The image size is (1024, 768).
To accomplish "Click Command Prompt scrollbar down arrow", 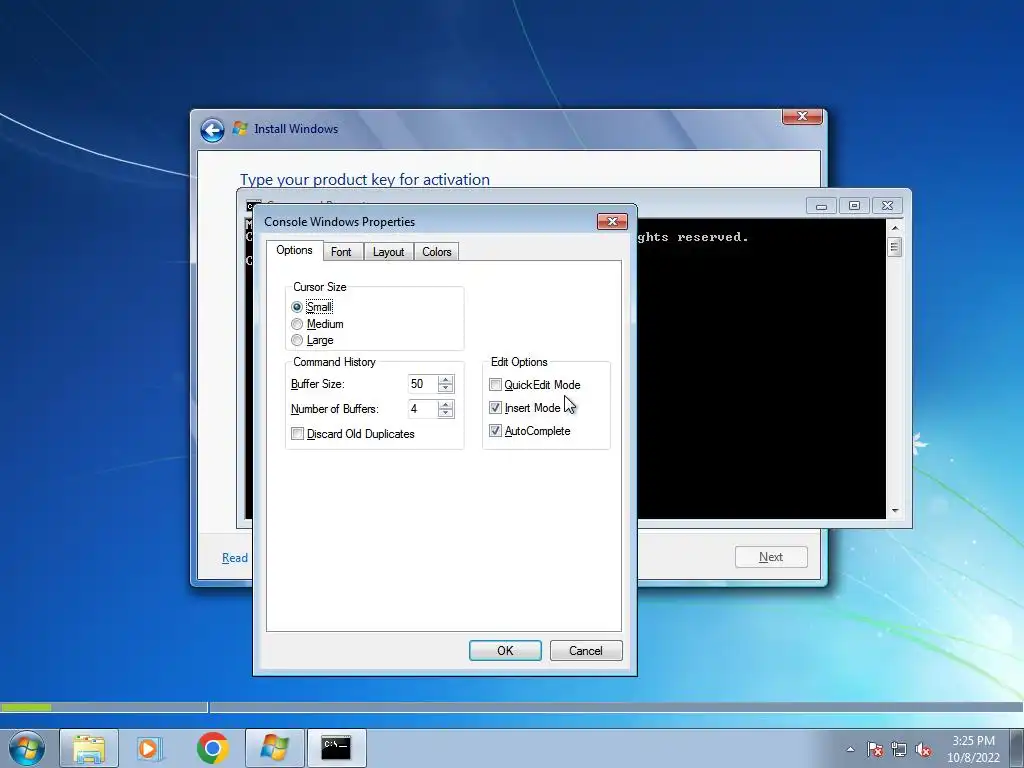I will pos(895,511).
